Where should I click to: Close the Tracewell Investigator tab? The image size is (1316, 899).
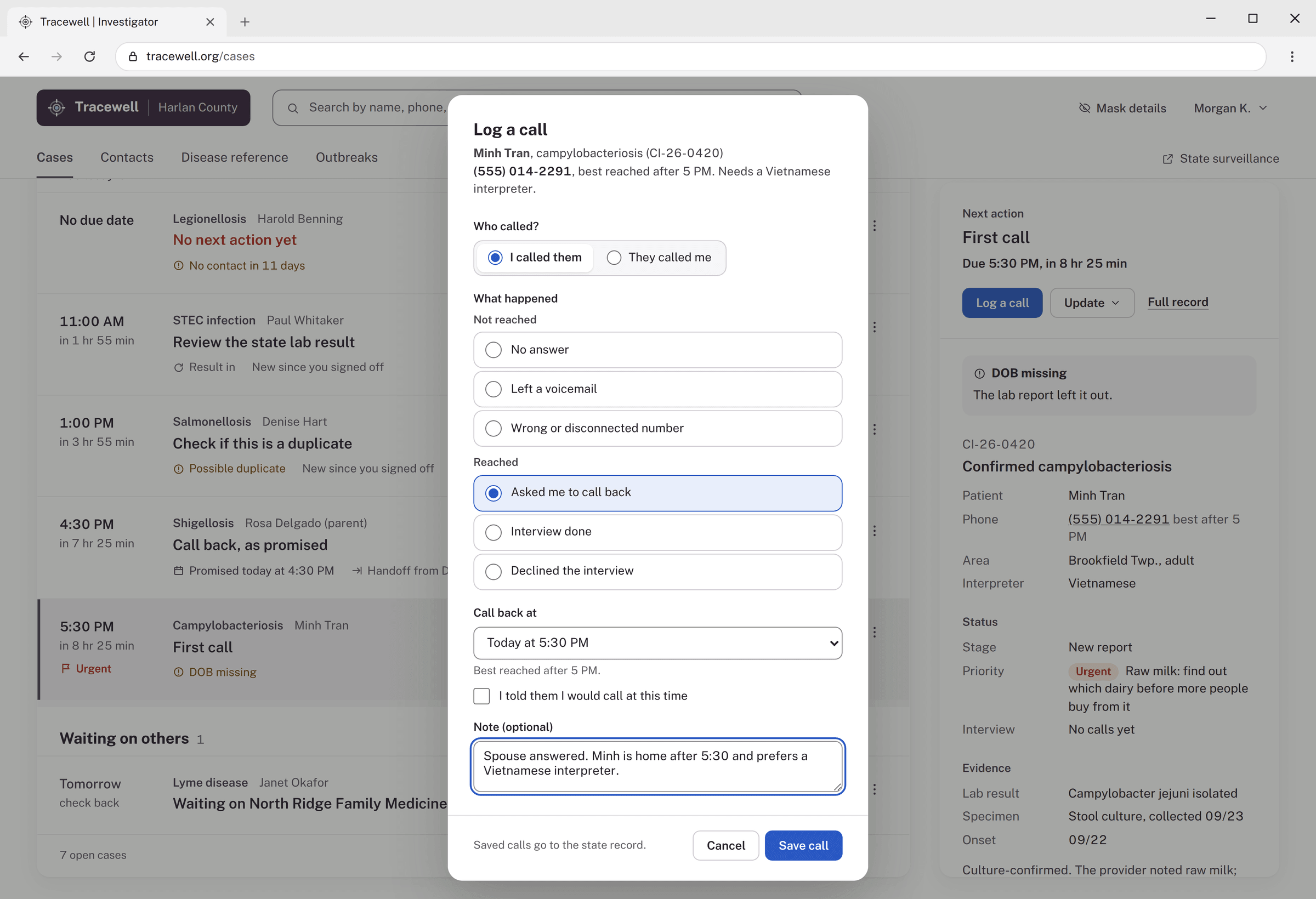tap(210, 21)
